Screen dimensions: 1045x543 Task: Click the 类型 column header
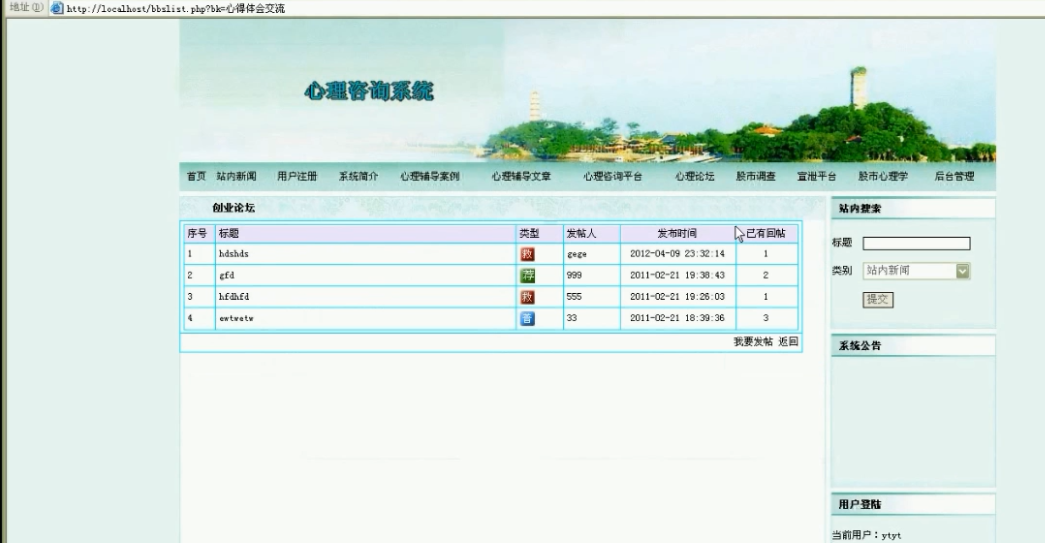click(x=529, y=233)
